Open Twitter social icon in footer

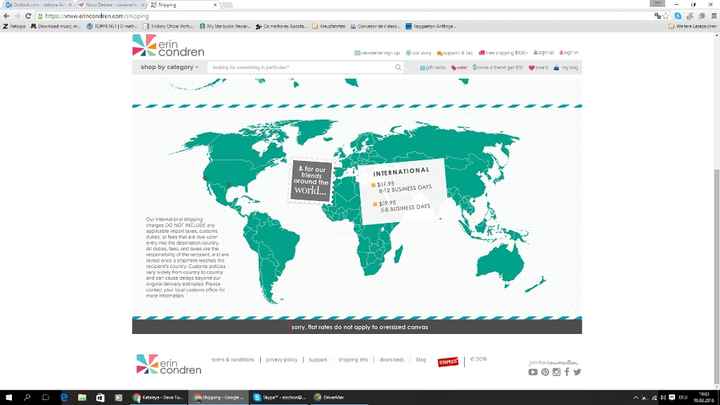[x=577, y=372]
